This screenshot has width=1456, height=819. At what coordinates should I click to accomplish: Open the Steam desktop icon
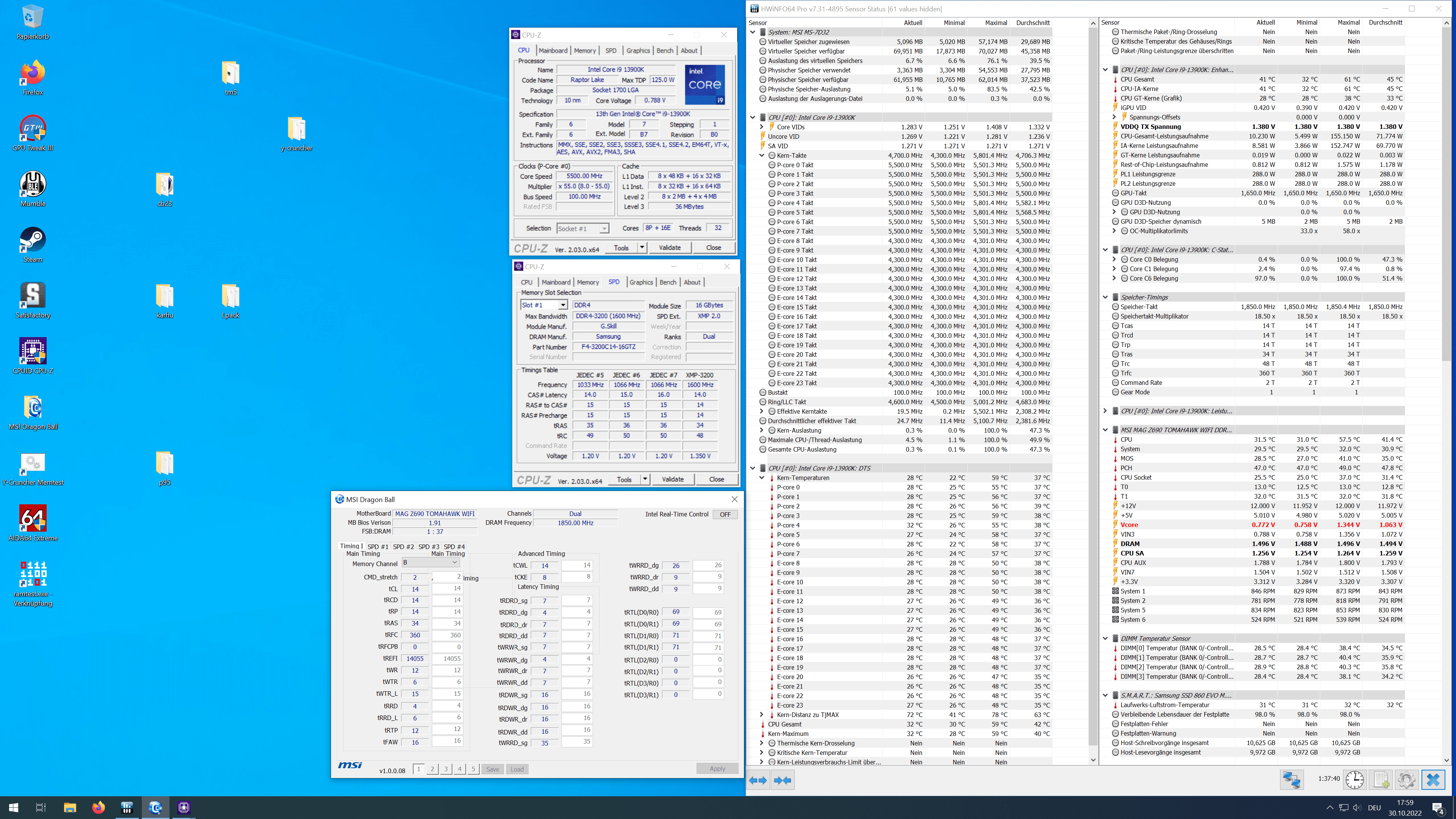pyautogui.click(x=33, y=245)
